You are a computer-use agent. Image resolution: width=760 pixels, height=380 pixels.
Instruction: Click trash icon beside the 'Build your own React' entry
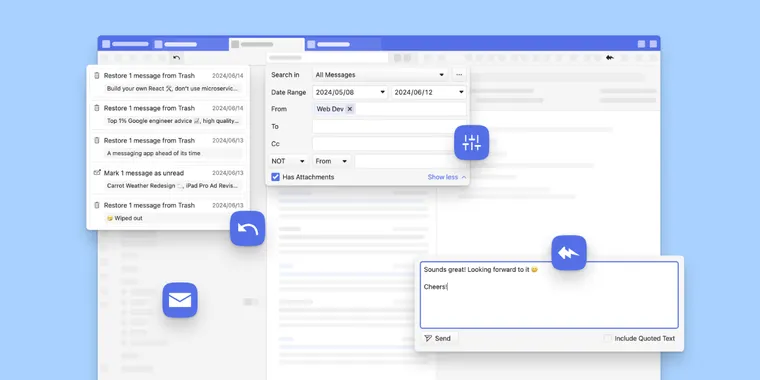tap(96, 76)
